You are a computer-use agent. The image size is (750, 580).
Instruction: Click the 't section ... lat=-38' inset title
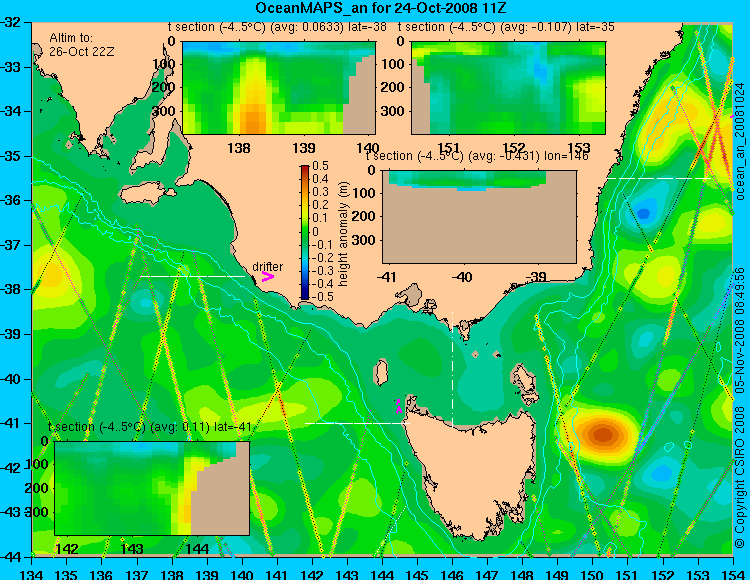[277, 27]
